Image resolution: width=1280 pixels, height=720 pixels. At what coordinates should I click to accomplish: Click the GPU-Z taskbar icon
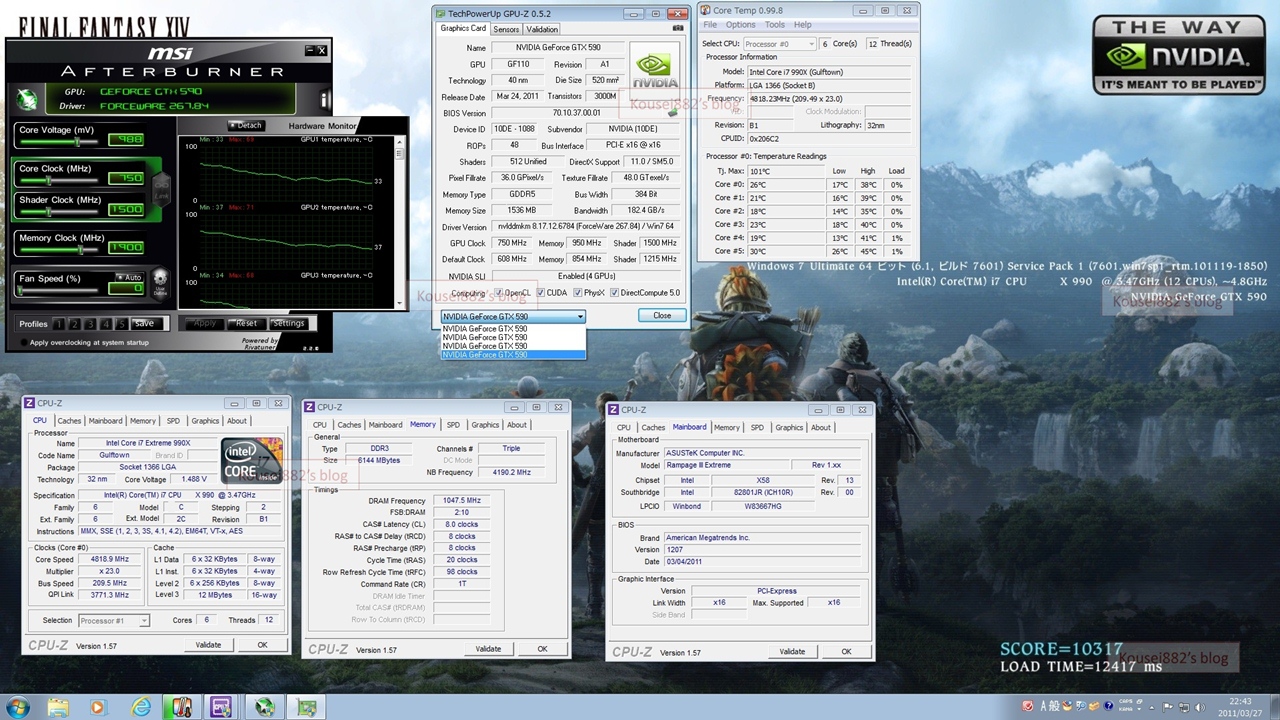(x=305, y=707)
